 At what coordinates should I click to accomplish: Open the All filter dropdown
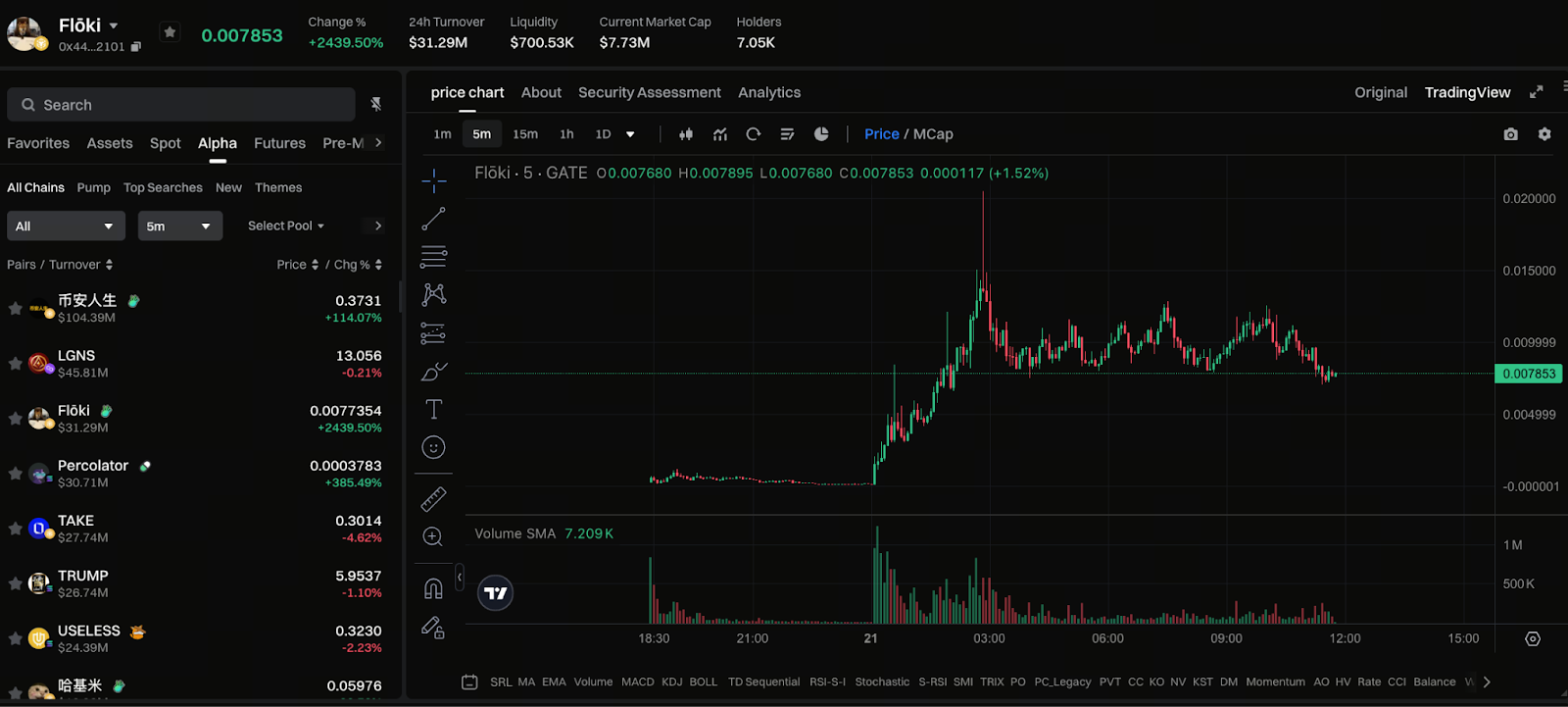pyautogui.click(x=66, y=227)
